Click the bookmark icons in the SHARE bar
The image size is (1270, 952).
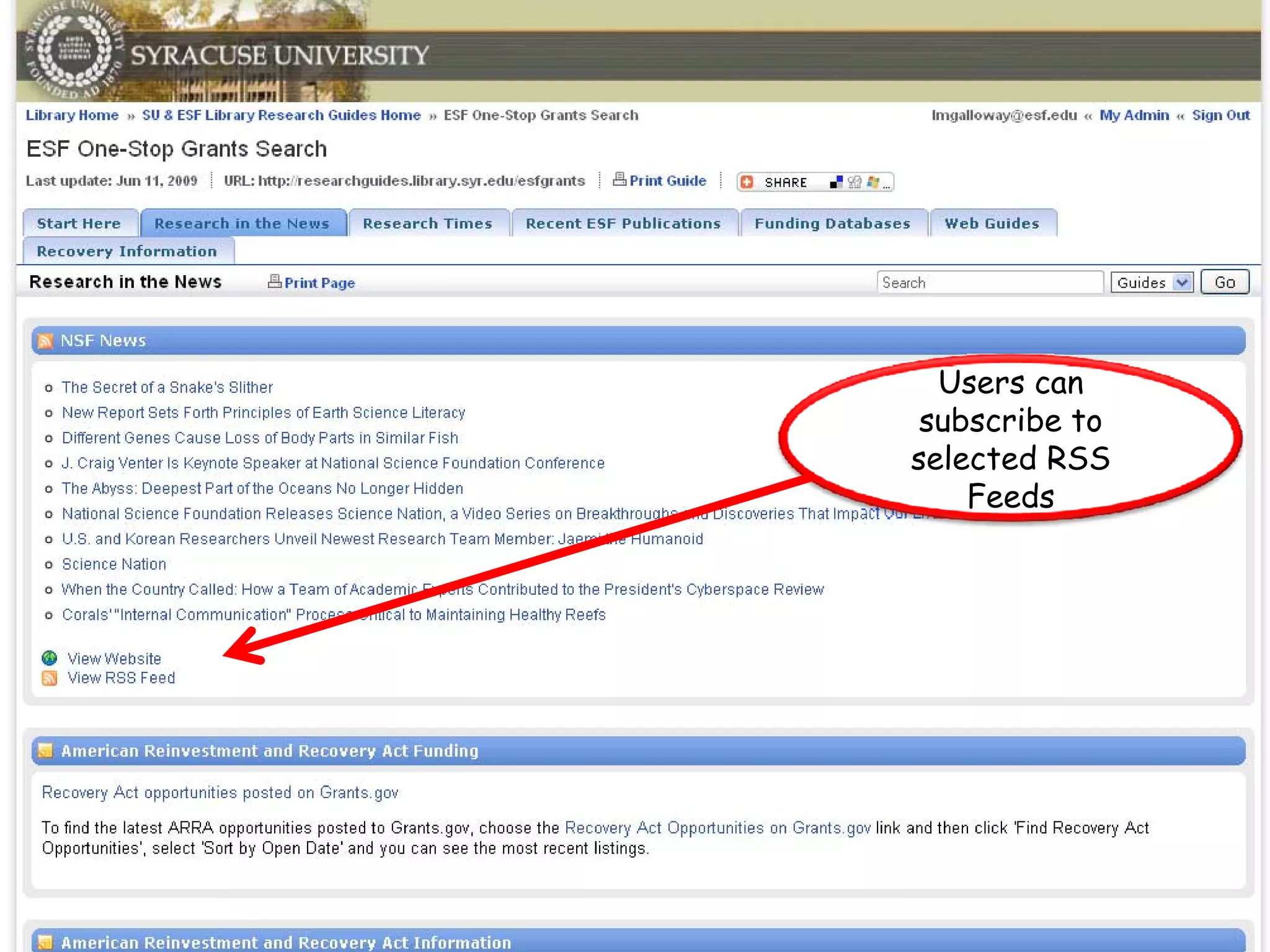pyautogui.click(x=859, y=182)
